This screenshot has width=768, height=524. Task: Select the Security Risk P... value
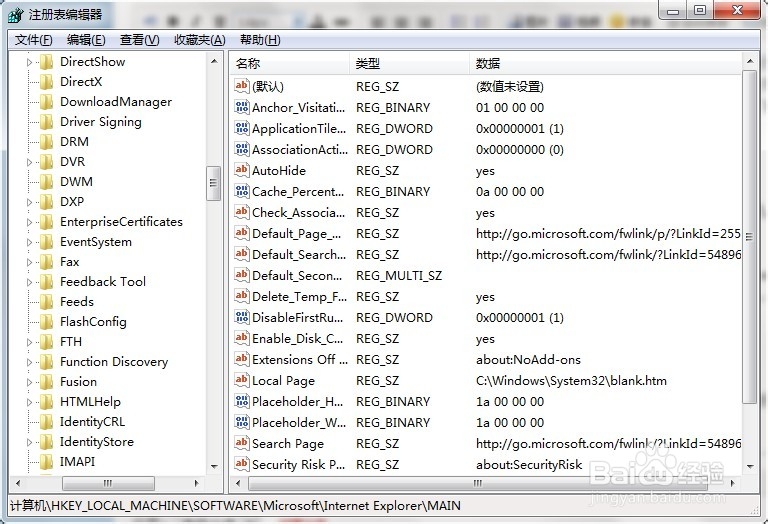pyautogui.click(x=298, y=464)
